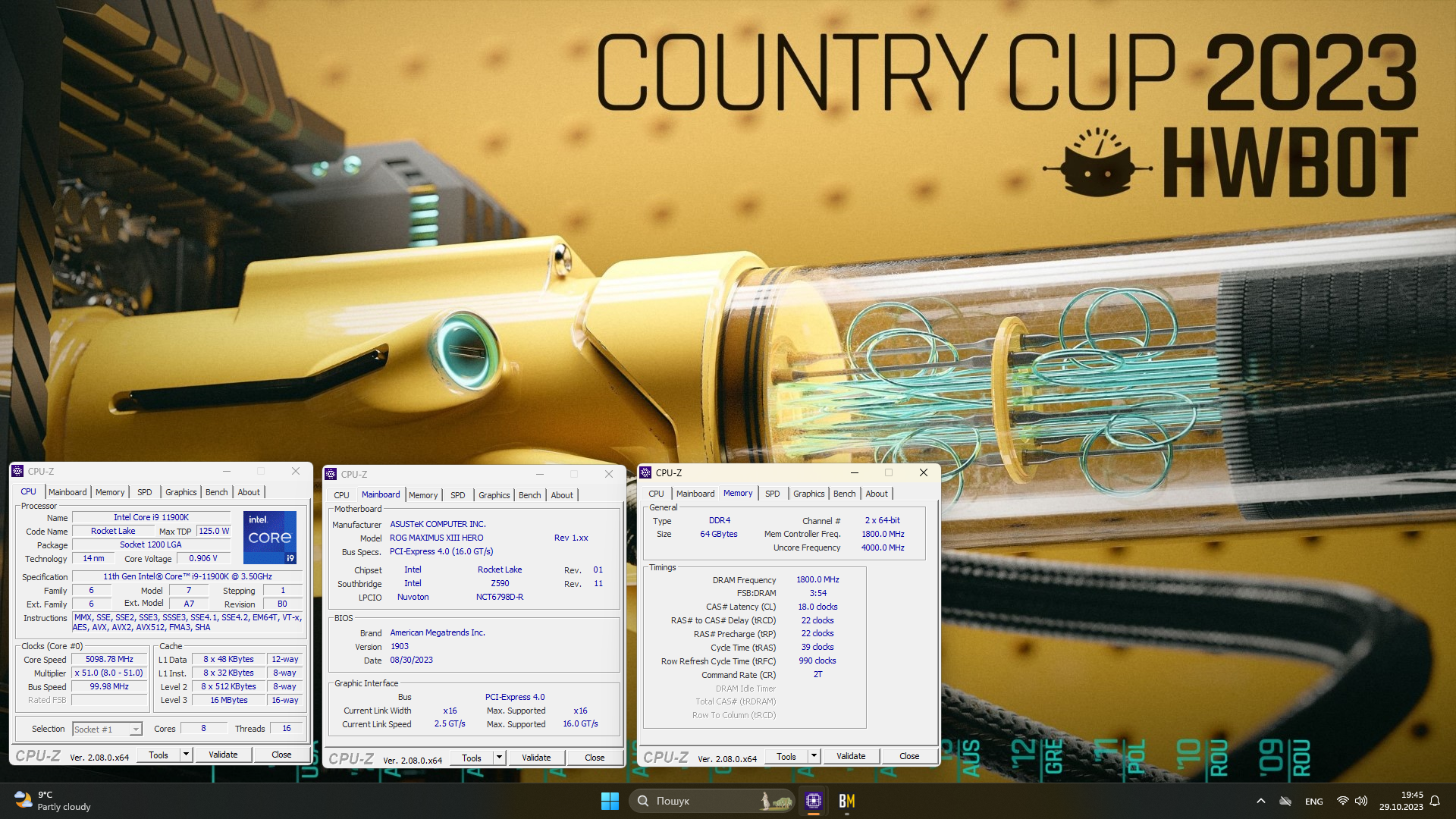Expand Tools dropdown arrow in Memory window
Image resolution: width=1456 pixels, height=819 pixels.
click(x=814, y=756)
